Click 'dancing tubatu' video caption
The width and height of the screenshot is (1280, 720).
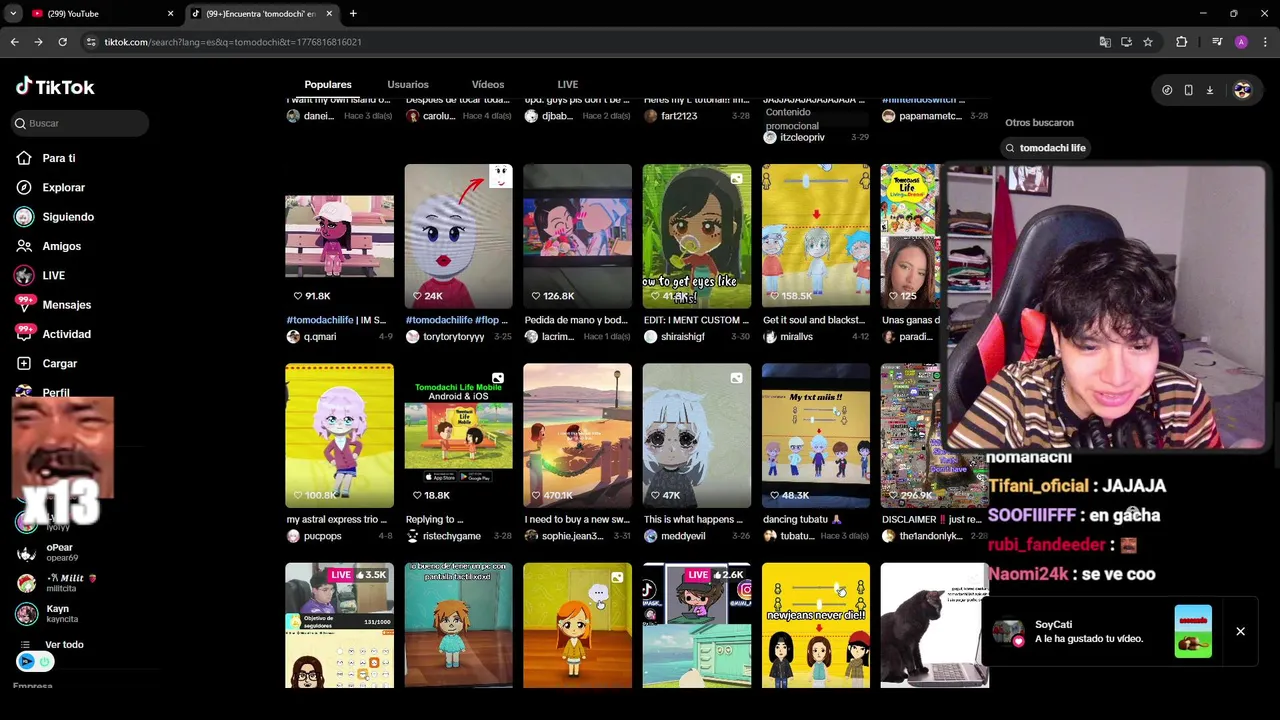(x=803, y=519)
